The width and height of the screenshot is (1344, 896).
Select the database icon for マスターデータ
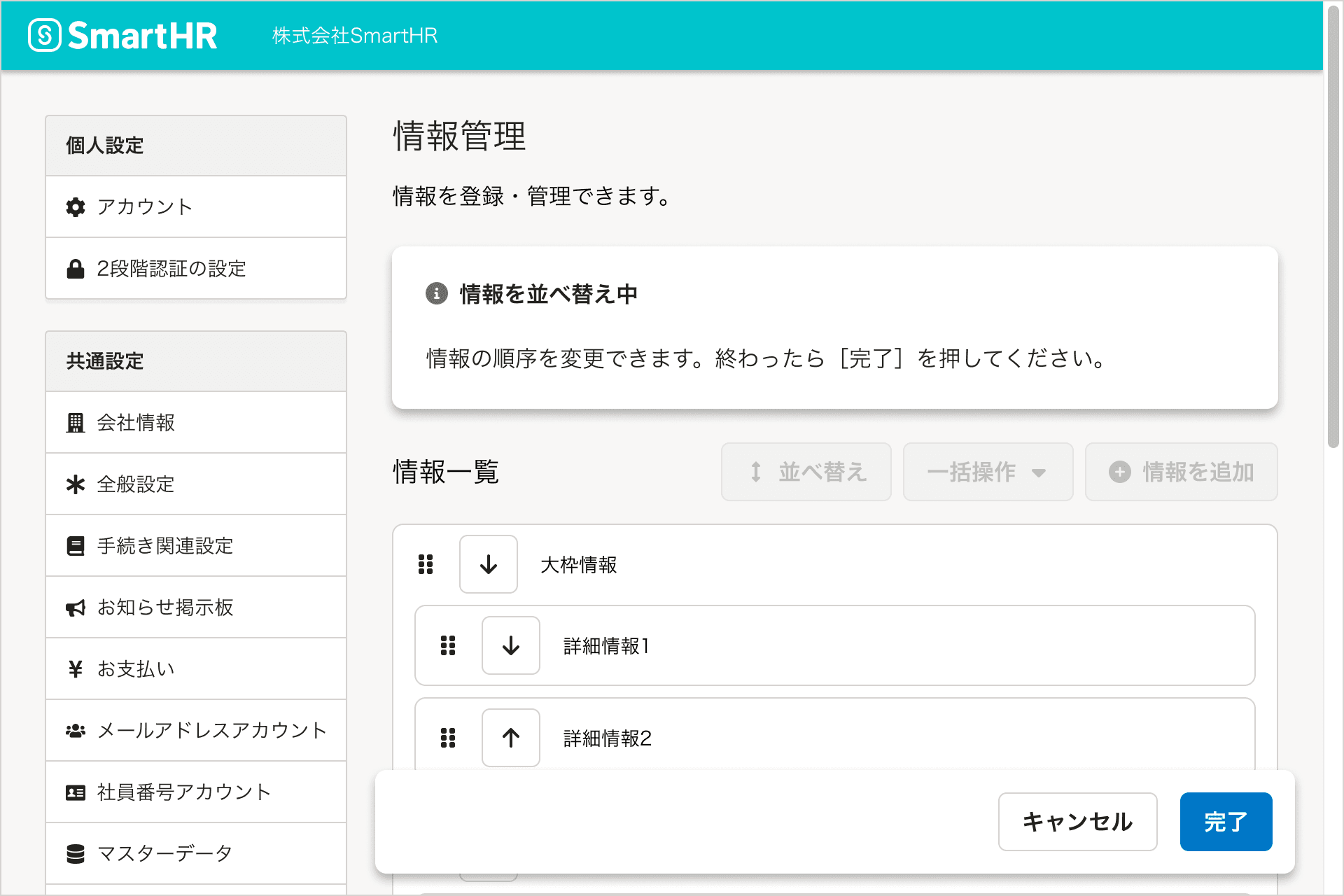click(75, 853)
